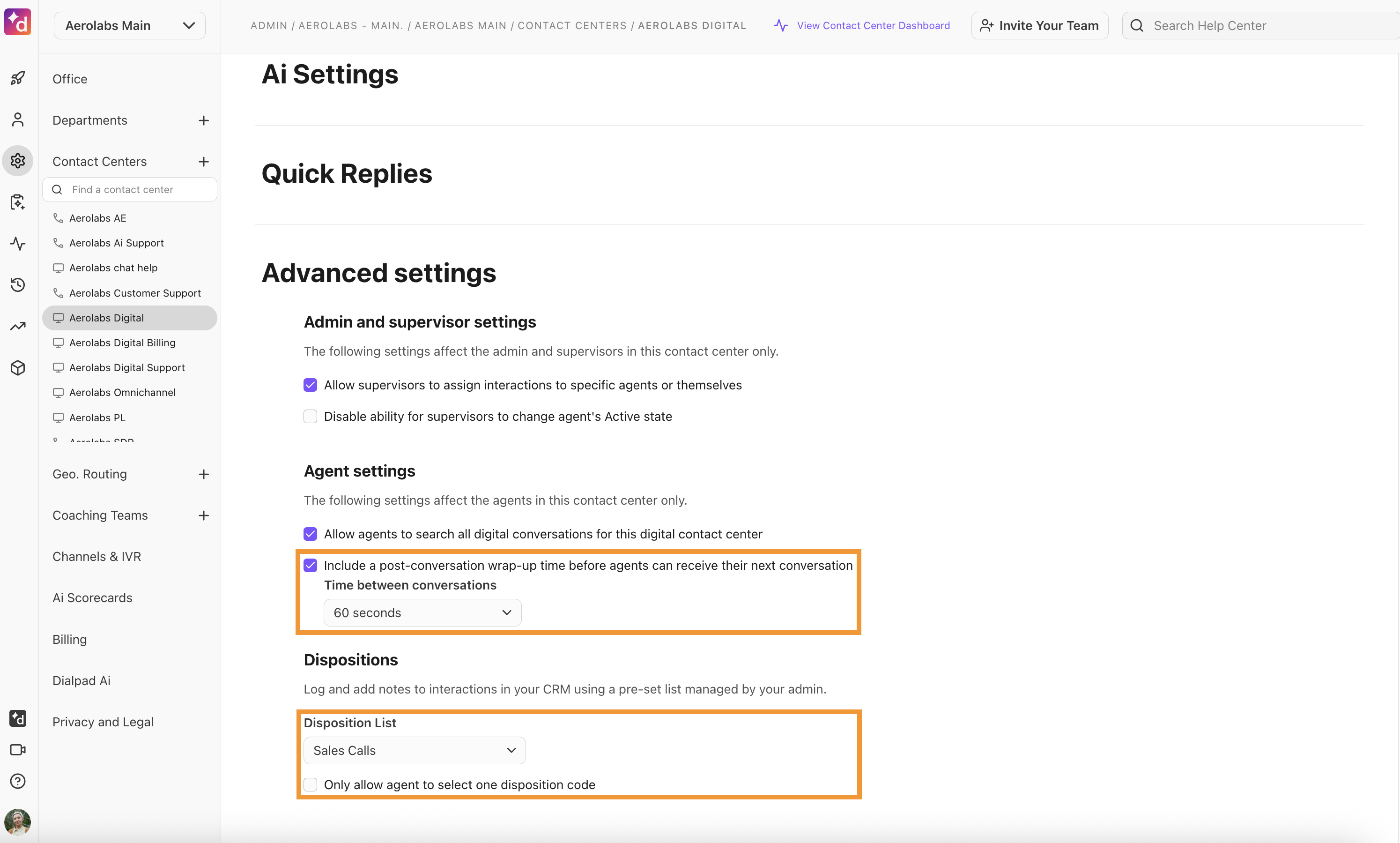Viewport: 1400px width, 843px height.
Task: Expand the Ai Settings section
Action: pyautogui.click(x=330, y=75)
